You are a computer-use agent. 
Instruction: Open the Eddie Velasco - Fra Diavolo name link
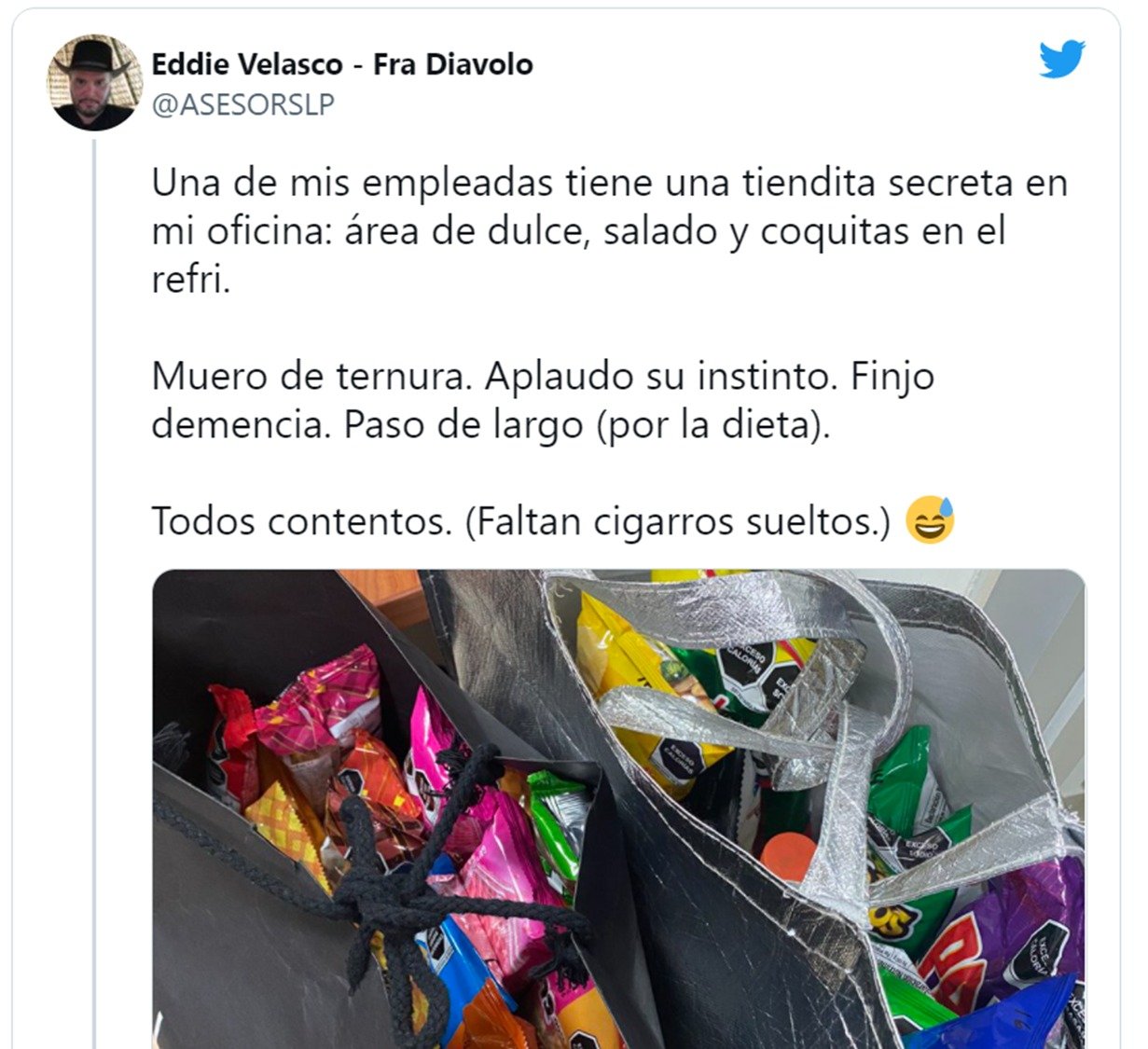[342, 64]
